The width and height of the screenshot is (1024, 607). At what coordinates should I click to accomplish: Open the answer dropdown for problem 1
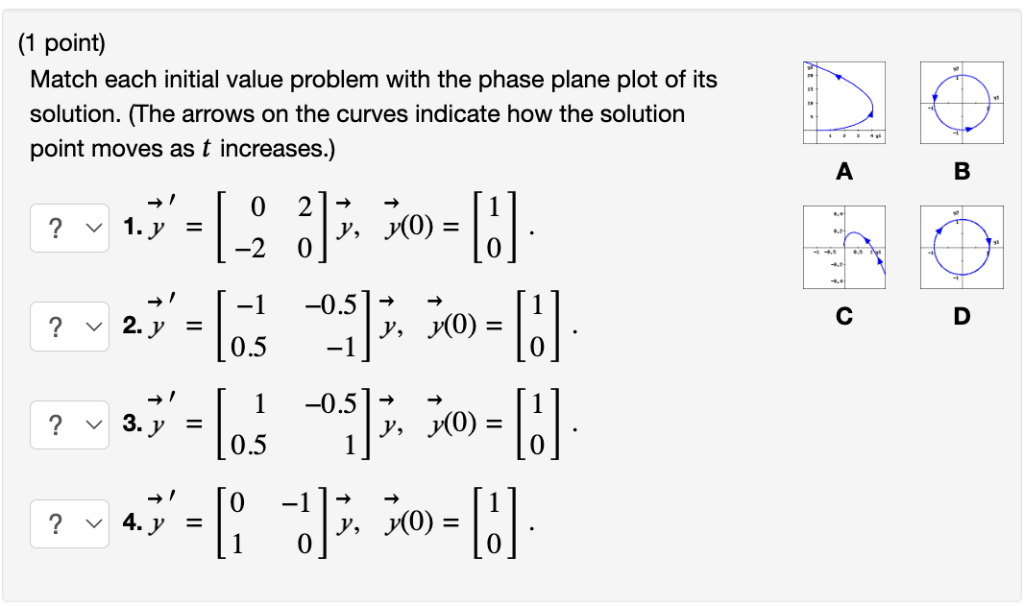pos(69,227)
